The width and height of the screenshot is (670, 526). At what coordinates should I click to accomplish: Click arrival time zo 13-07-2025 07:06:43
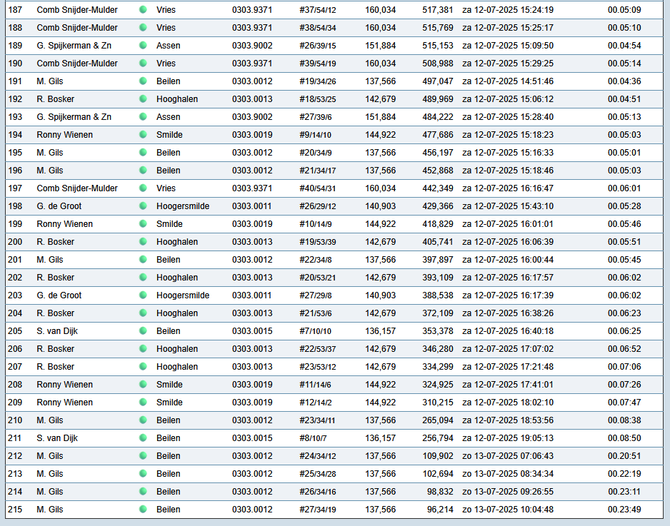tap(508, 456)
